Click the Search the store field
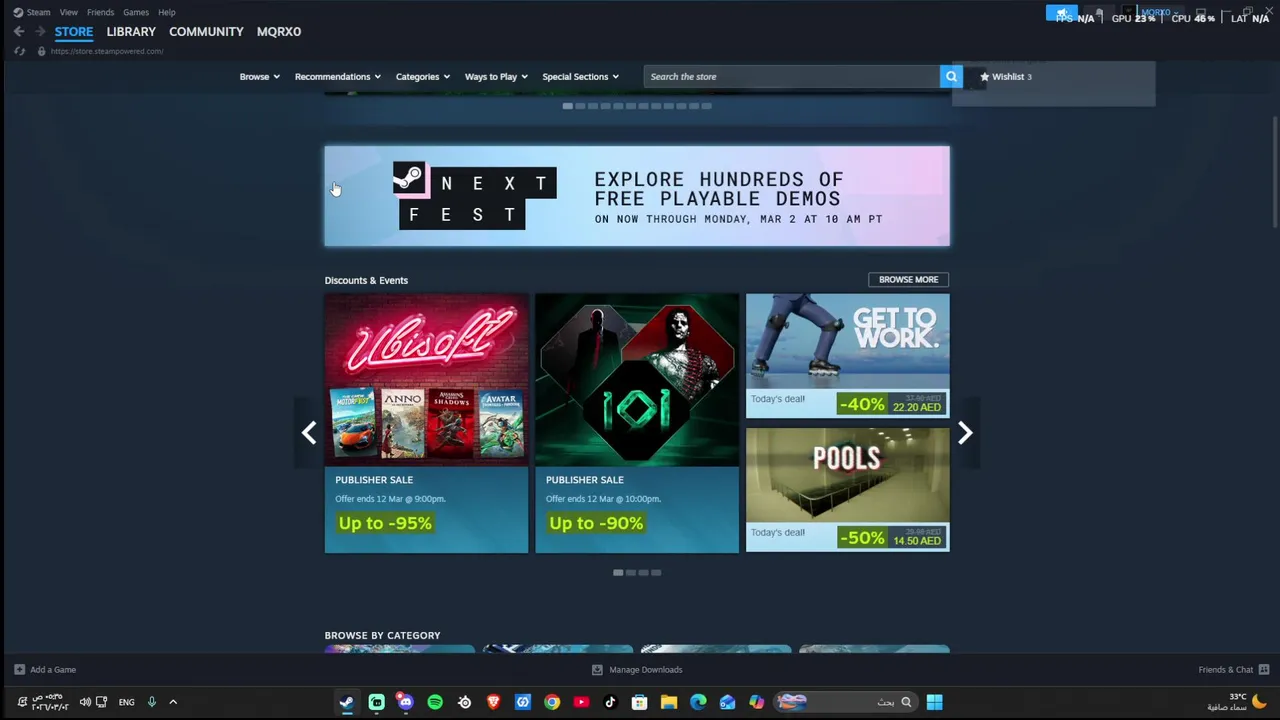The height and width of the screenshot is (720, 1280). point(791,76)
